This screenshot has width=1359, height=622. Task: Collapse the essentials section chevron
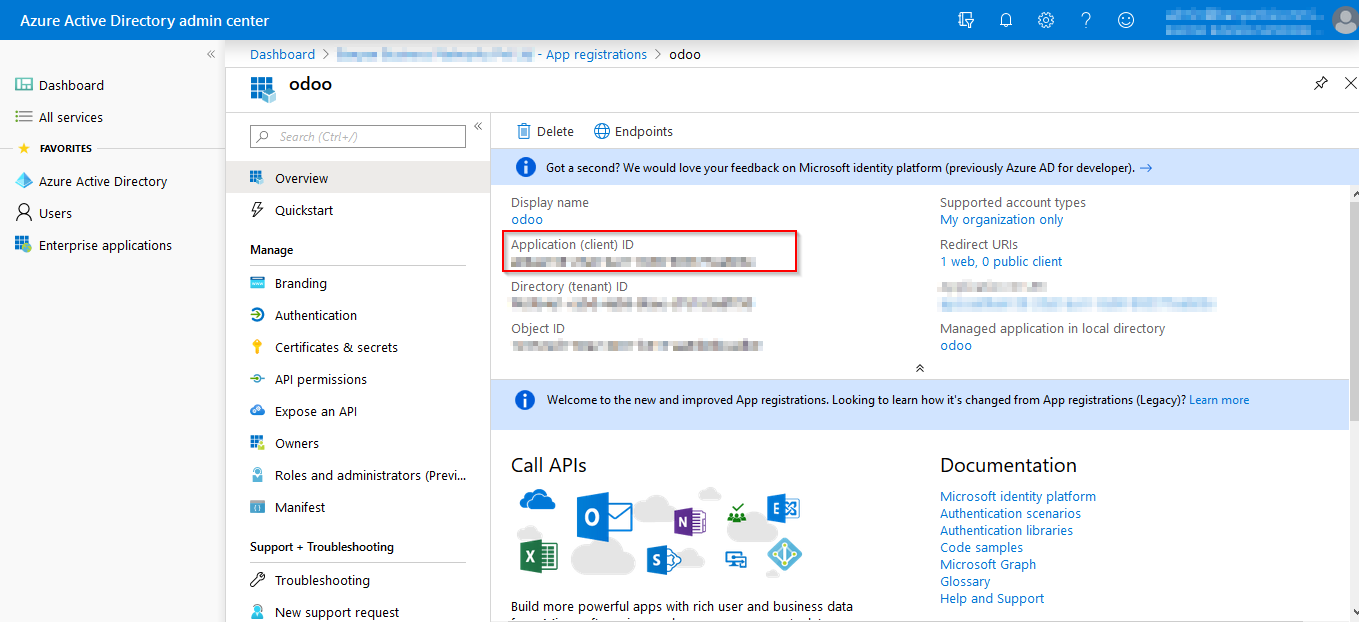pyautogui.click(x=920, y=368)
